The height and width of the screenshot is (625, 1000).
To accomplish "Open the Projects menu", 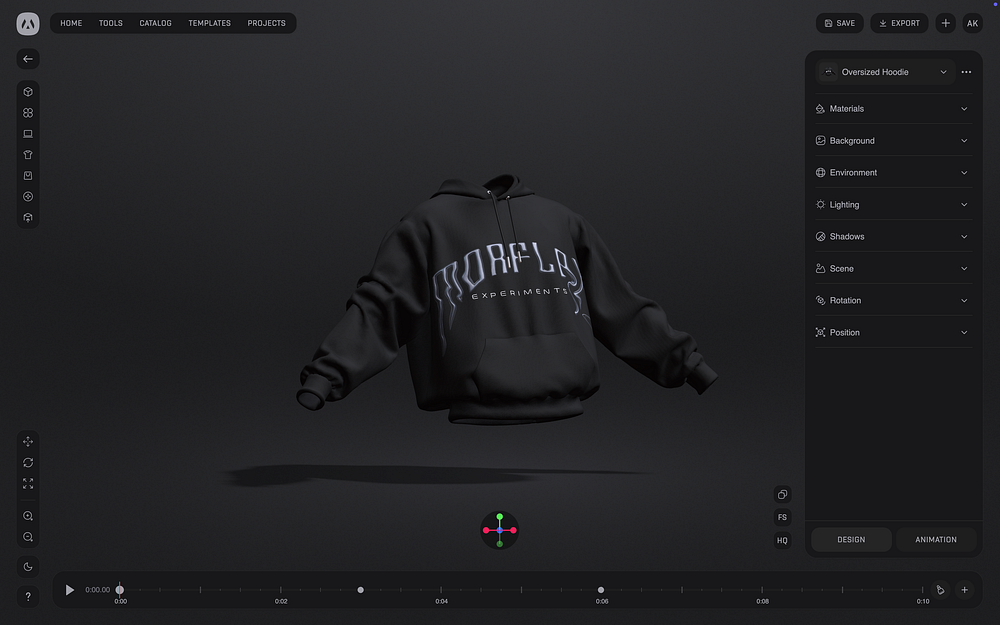I will tap(267, 23).
